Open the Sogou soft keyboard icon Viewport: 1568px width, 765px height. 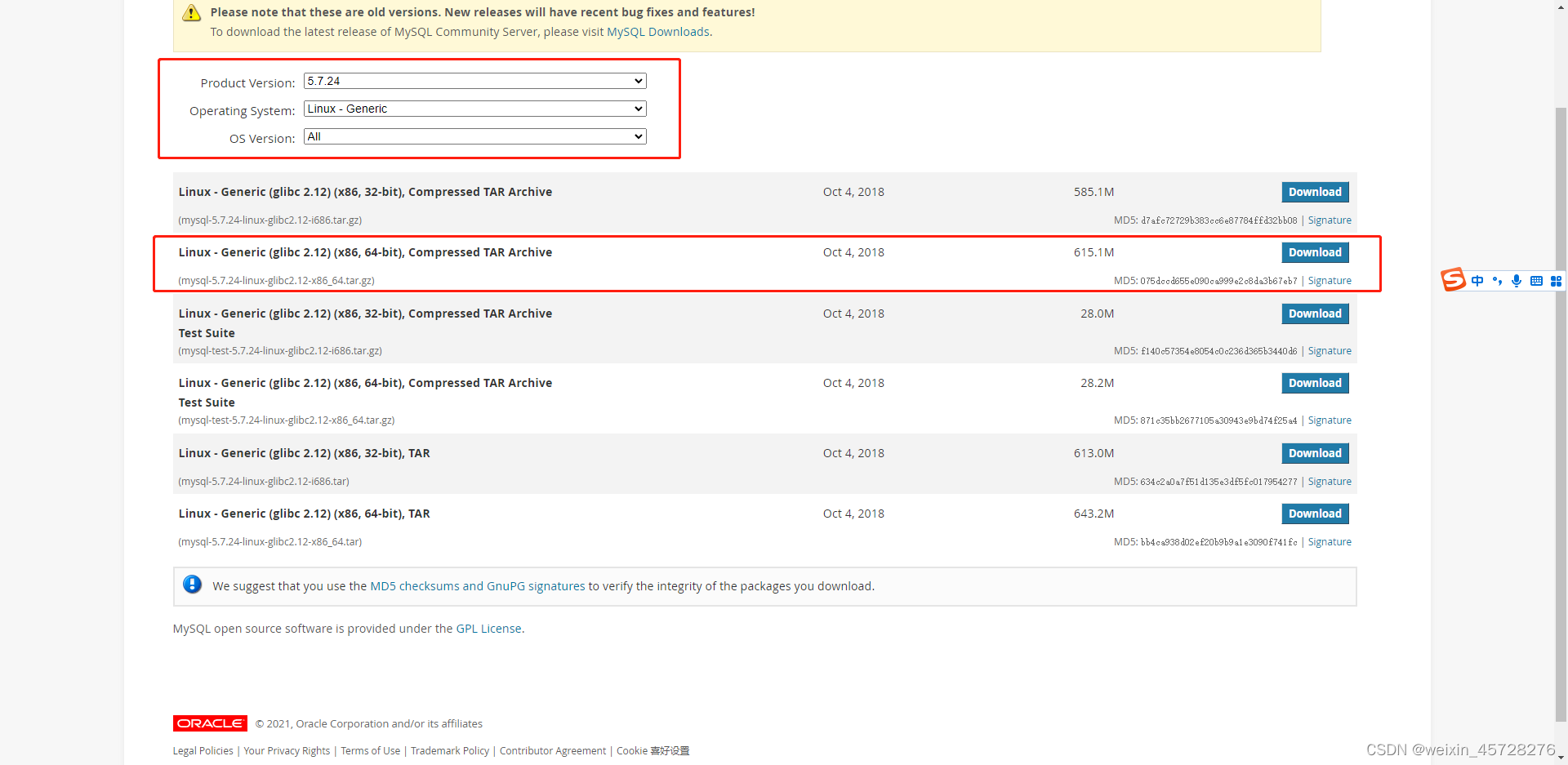(1536, 281)
